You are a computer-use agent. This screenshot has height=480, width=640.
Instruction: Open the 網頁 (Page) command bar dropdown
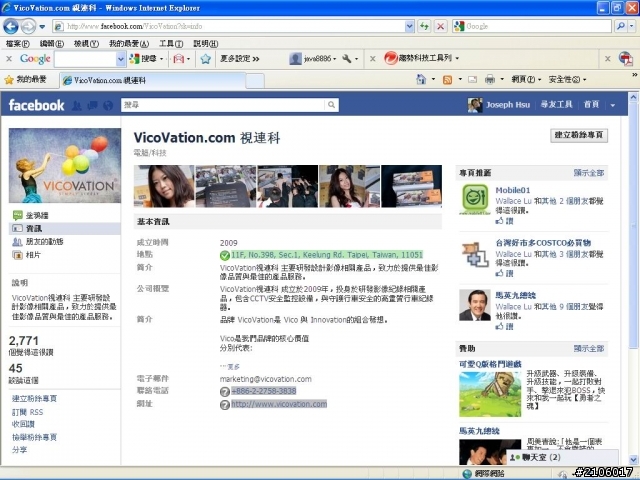point(527,80)
